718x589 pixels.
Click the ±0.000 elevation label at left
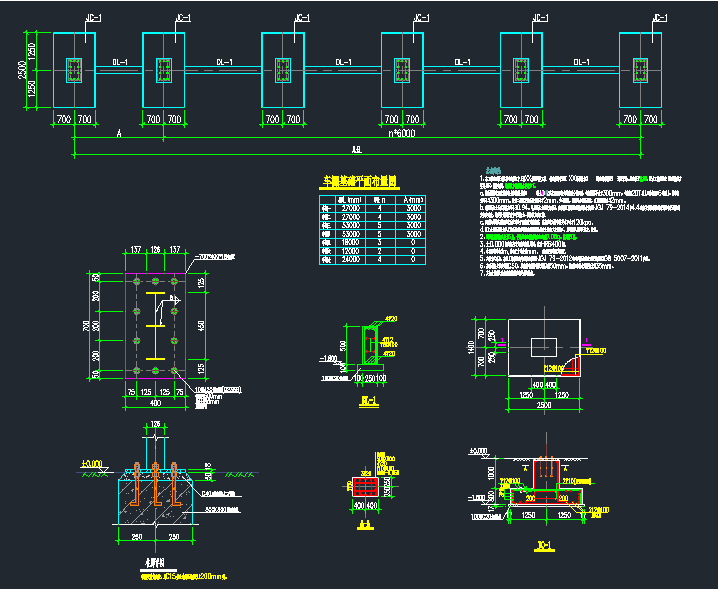click(x=92, y=464)
